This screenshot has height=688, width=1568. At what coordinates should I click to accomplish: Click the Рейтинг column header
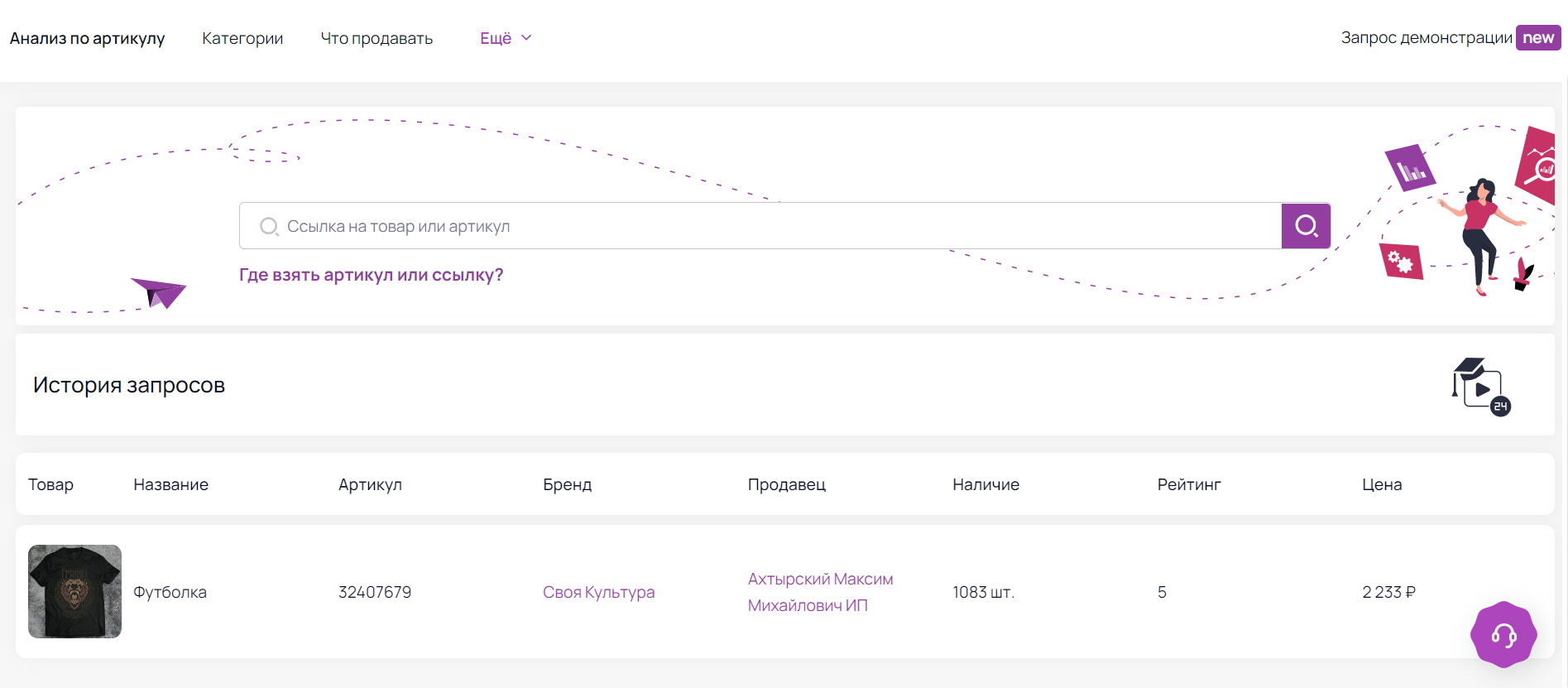click(1188, 484)
